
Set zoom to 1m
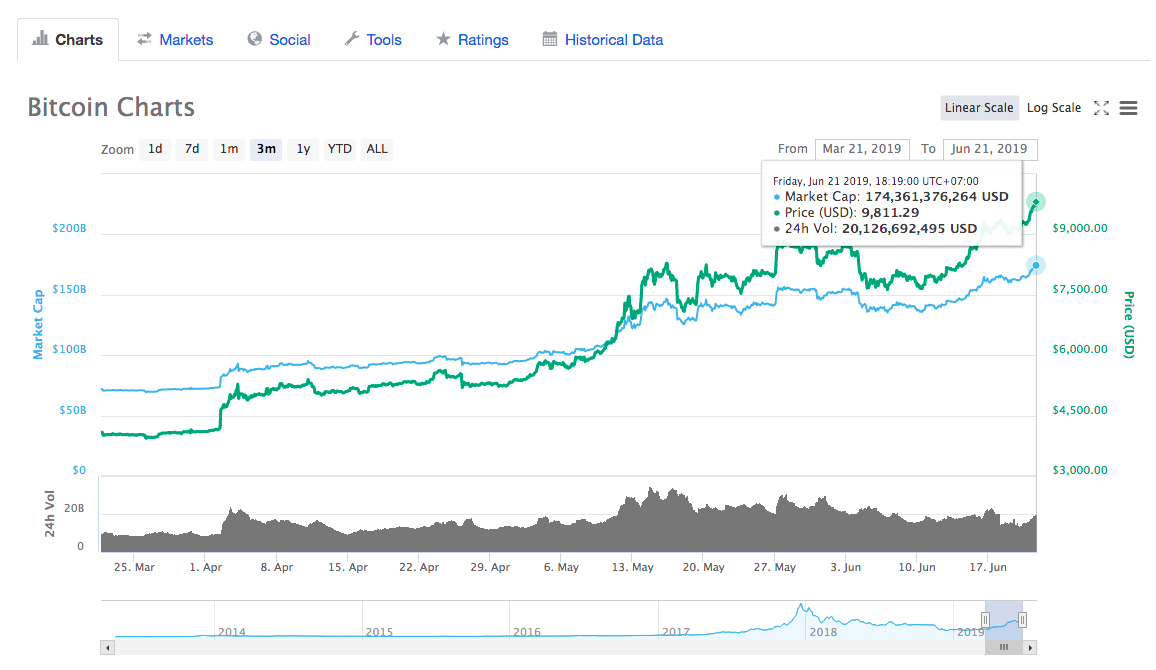229,149
